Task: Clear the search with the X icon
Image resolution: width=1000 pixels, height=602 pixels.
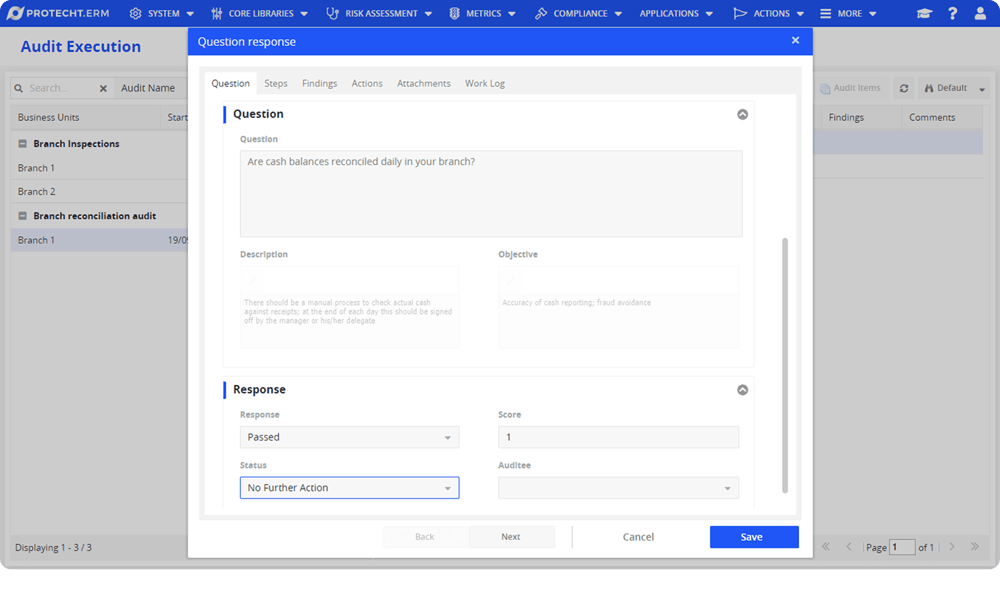Action: click(103, 88)
